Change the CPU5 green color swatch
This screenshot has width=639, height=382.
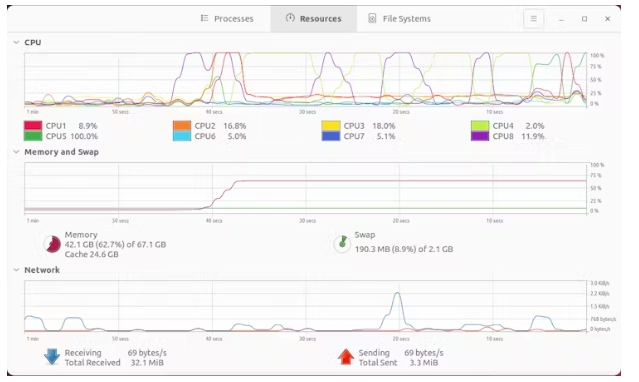(33, 136)
